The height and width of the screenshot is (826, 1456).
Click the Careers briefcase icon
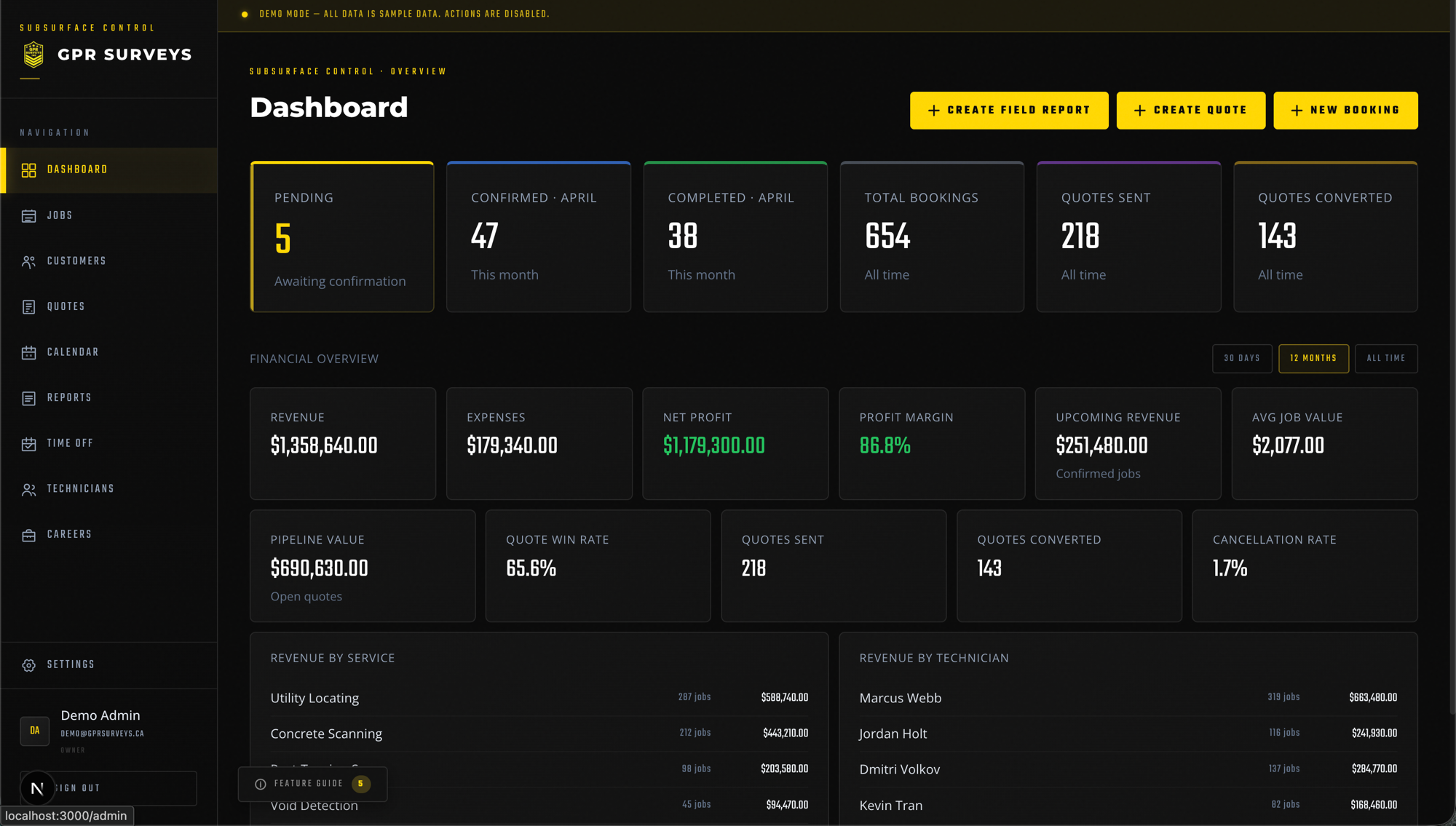pyautogui.click(x=28, y=535)
